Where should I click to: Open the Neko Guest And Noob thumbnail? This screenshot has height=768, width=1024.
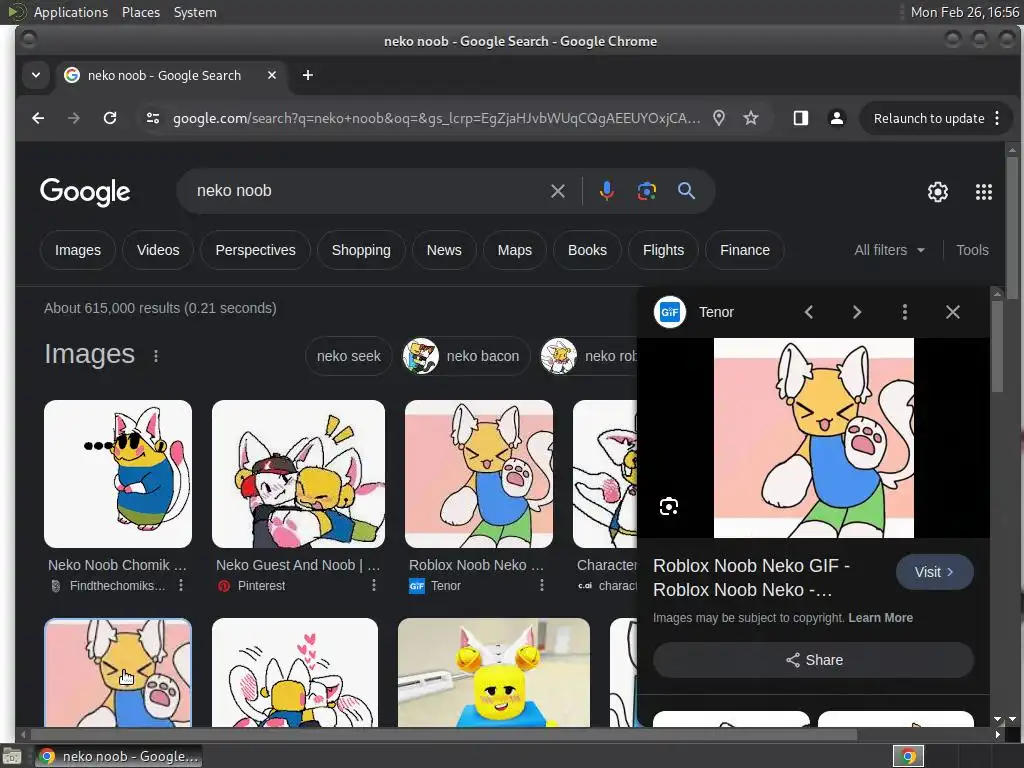pyautogui.click(x=298, y=474)
